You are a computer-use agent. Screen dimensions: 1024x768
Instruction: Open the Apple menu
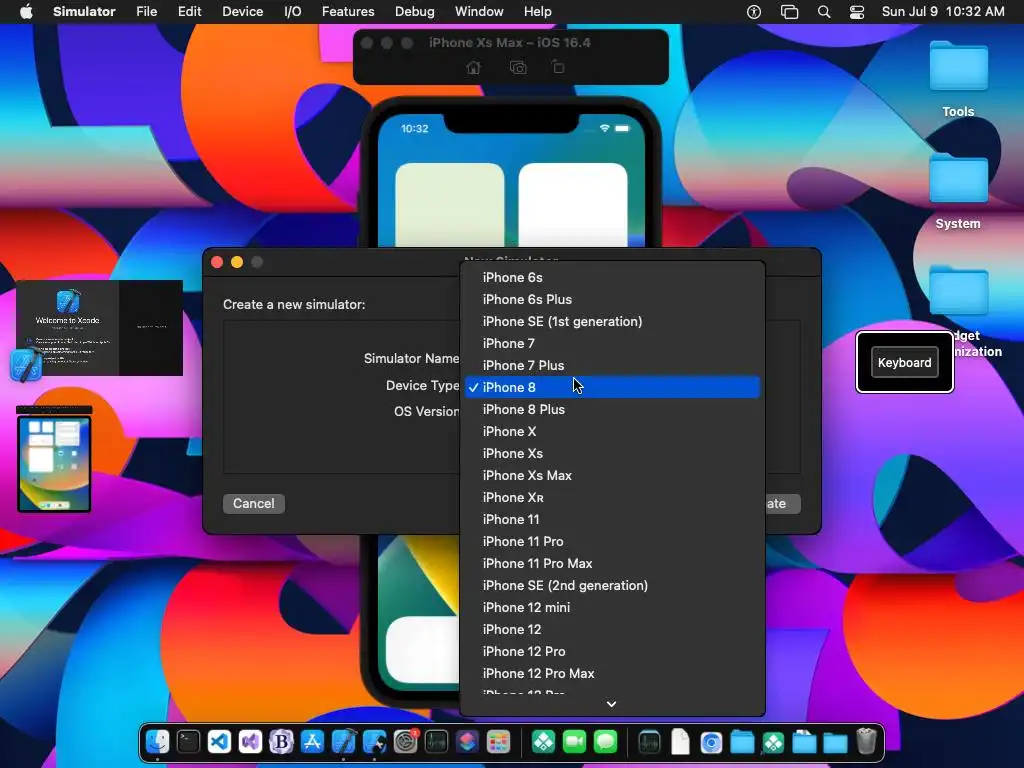click(x=26, y=12)
